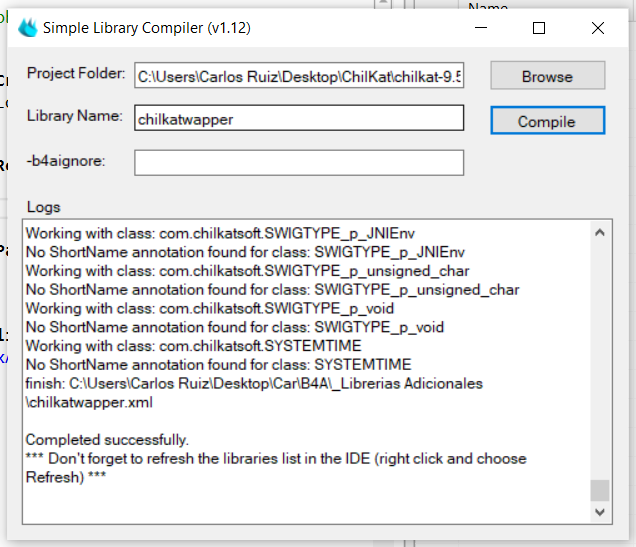The image size is (636, 547).
Task: Click the log line 'Working with class: com.chilkatsoft.SYSTEMTIME'
Action: tap(193, 346)
